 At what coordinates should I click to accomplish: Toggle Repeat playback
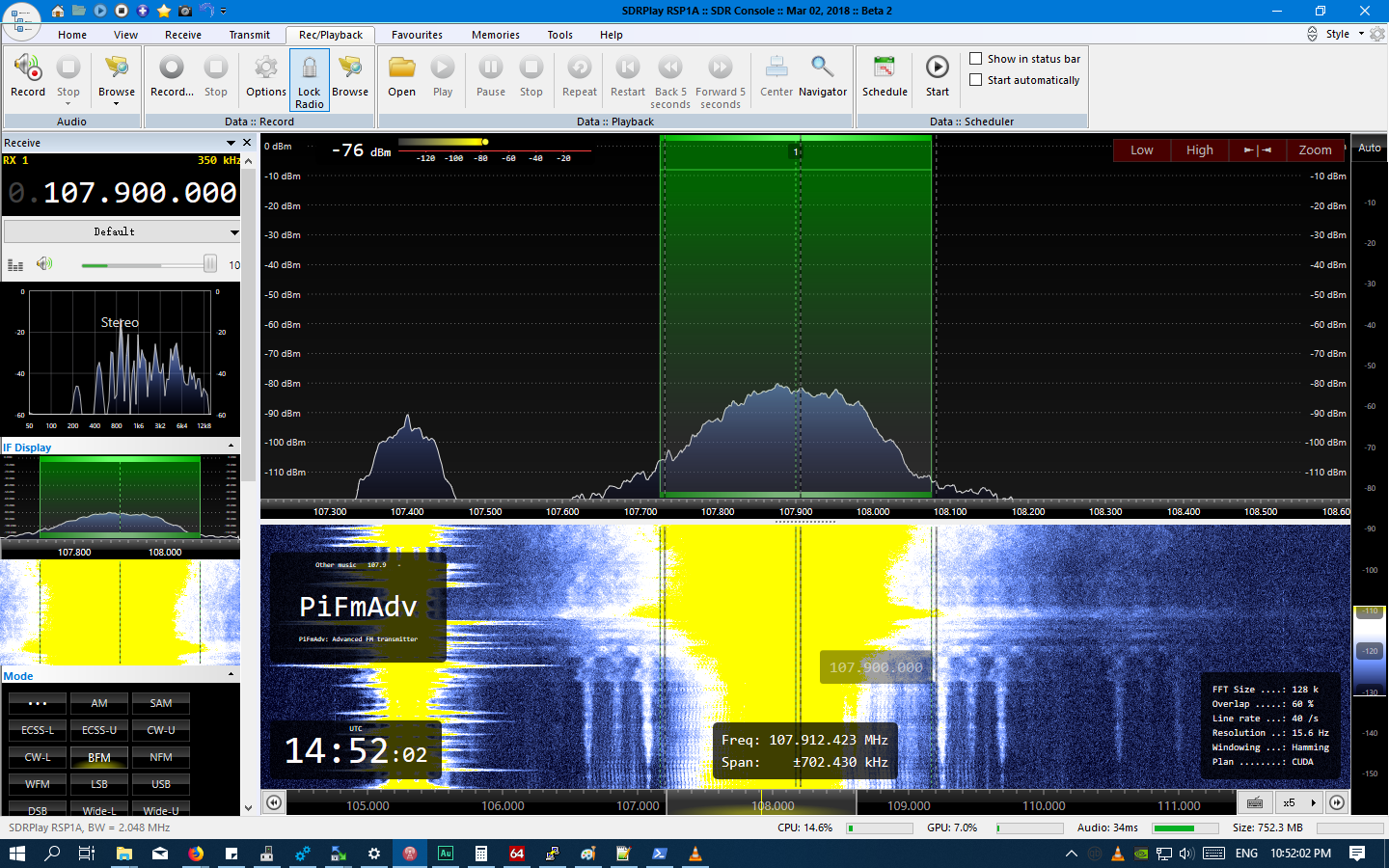(x=580, y=75)
